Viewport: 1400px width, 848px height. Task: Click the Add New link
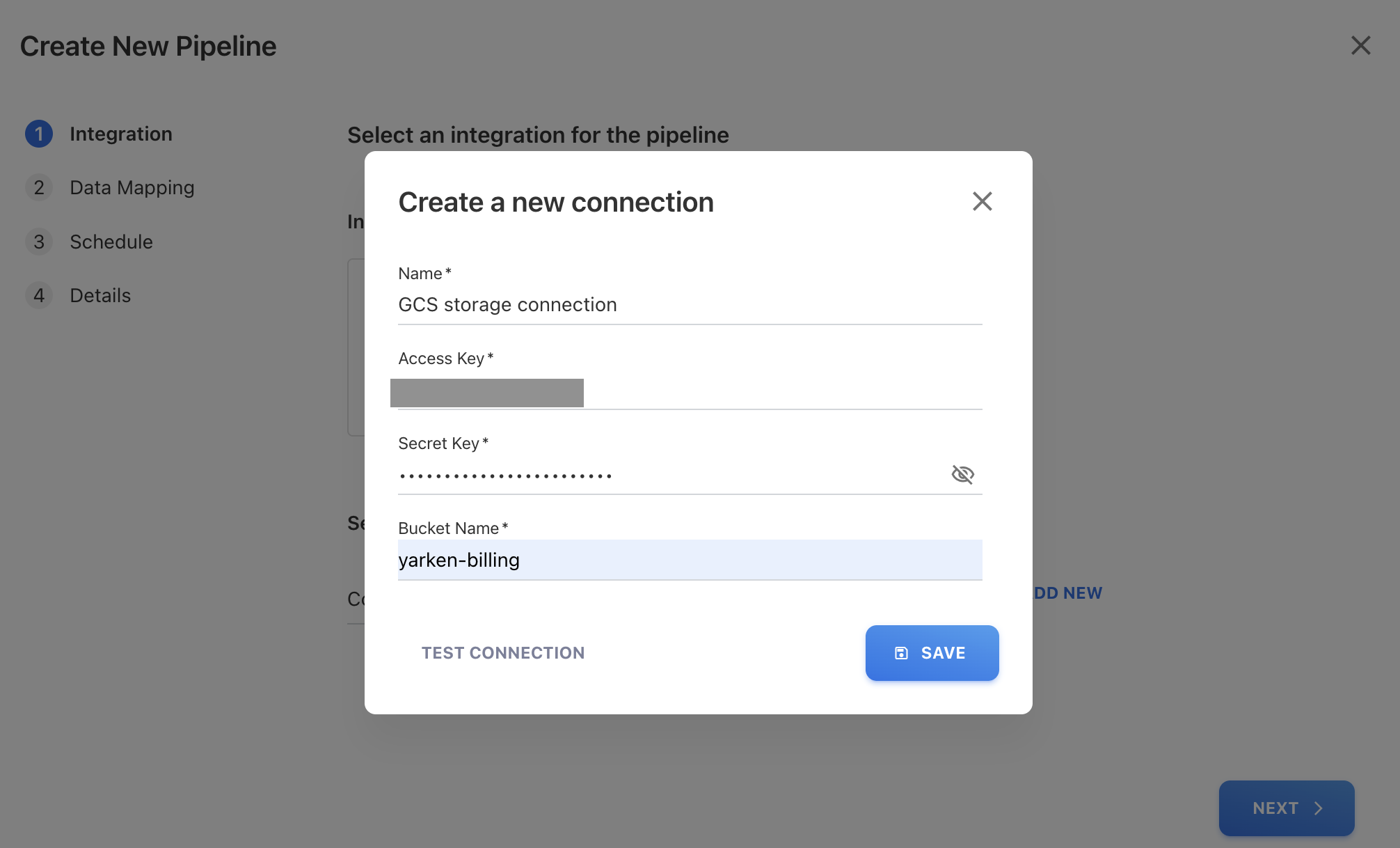[1068, 593]
